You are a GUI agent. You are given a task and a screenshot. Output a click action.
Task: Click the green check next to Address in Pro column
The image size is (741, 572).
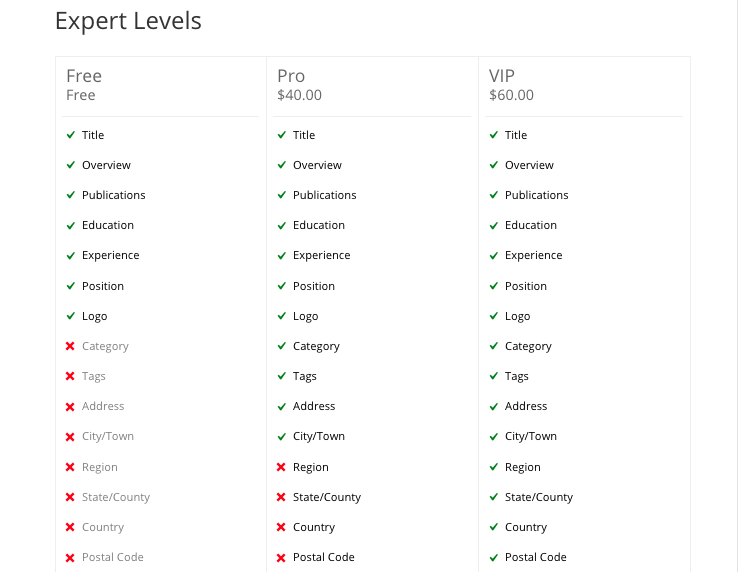[281, 407]
